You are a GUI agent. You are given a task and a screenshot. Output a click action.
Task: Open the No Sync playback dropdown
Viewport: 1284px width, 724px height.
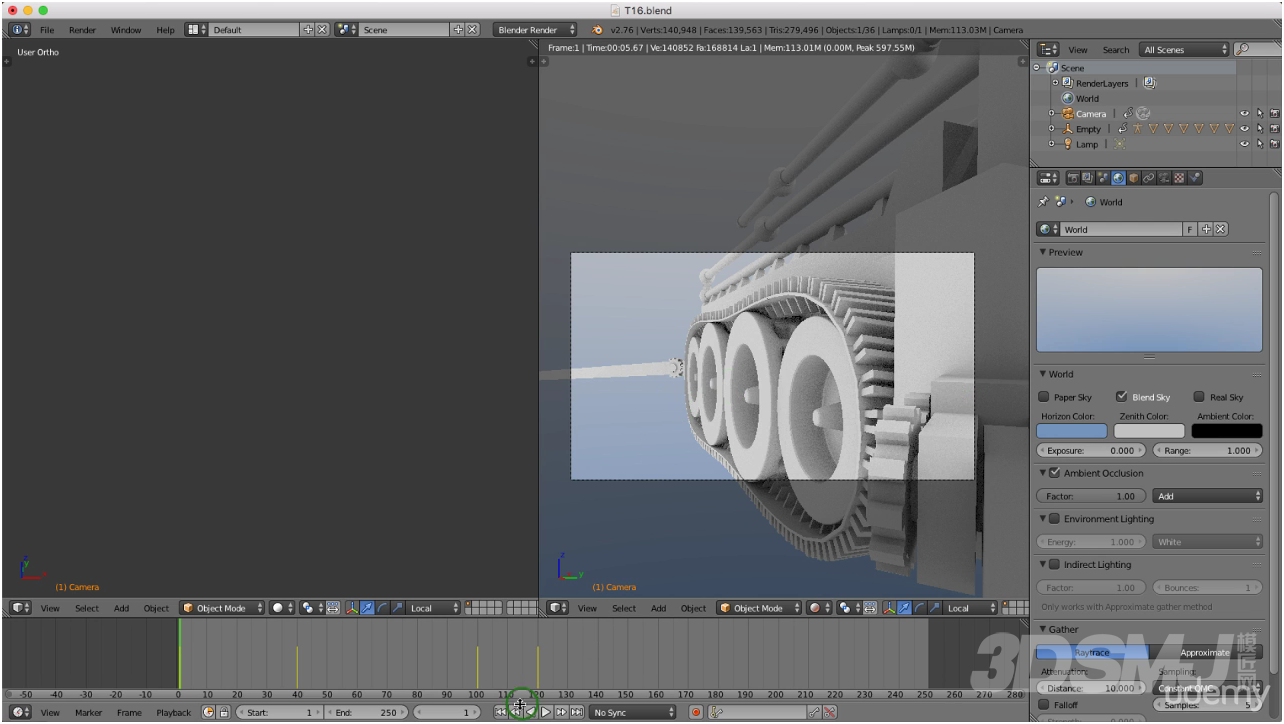coord(632,712)
